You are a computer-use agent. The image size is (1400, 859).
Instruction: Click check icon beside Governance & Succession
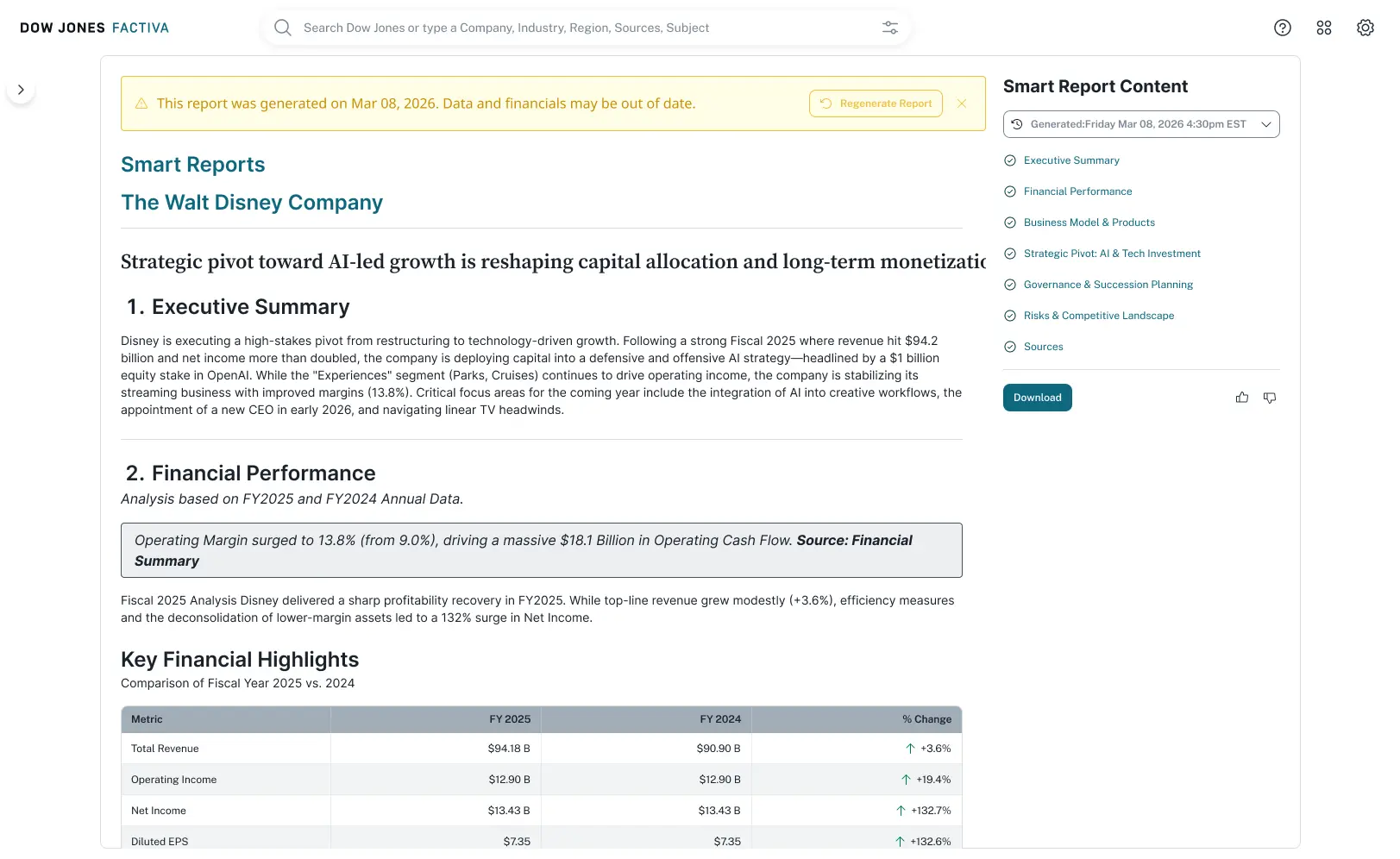coord(1010,285)
